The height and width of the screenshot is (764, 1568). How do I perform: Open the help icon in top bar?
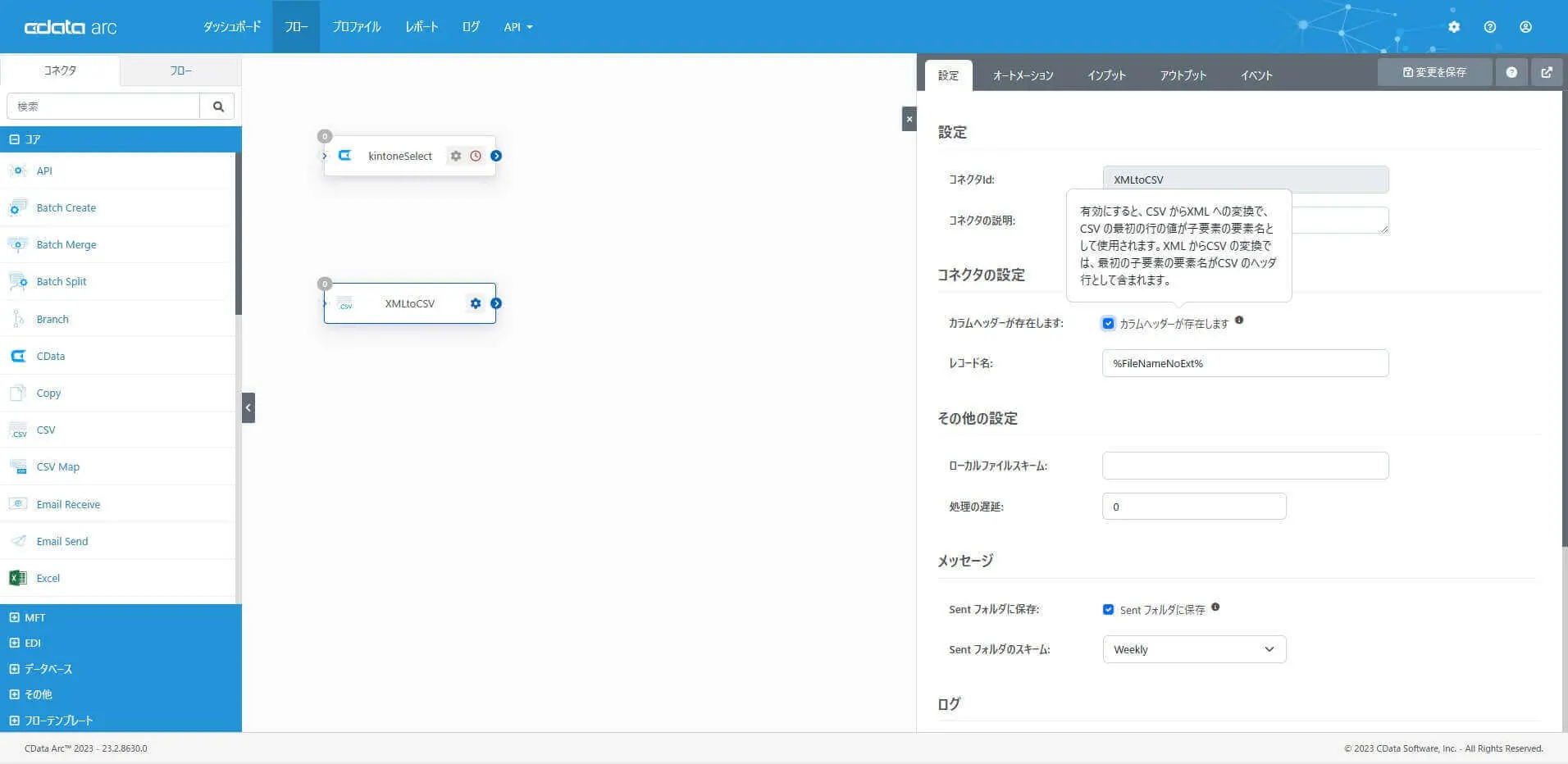(x=1490, y=27)
